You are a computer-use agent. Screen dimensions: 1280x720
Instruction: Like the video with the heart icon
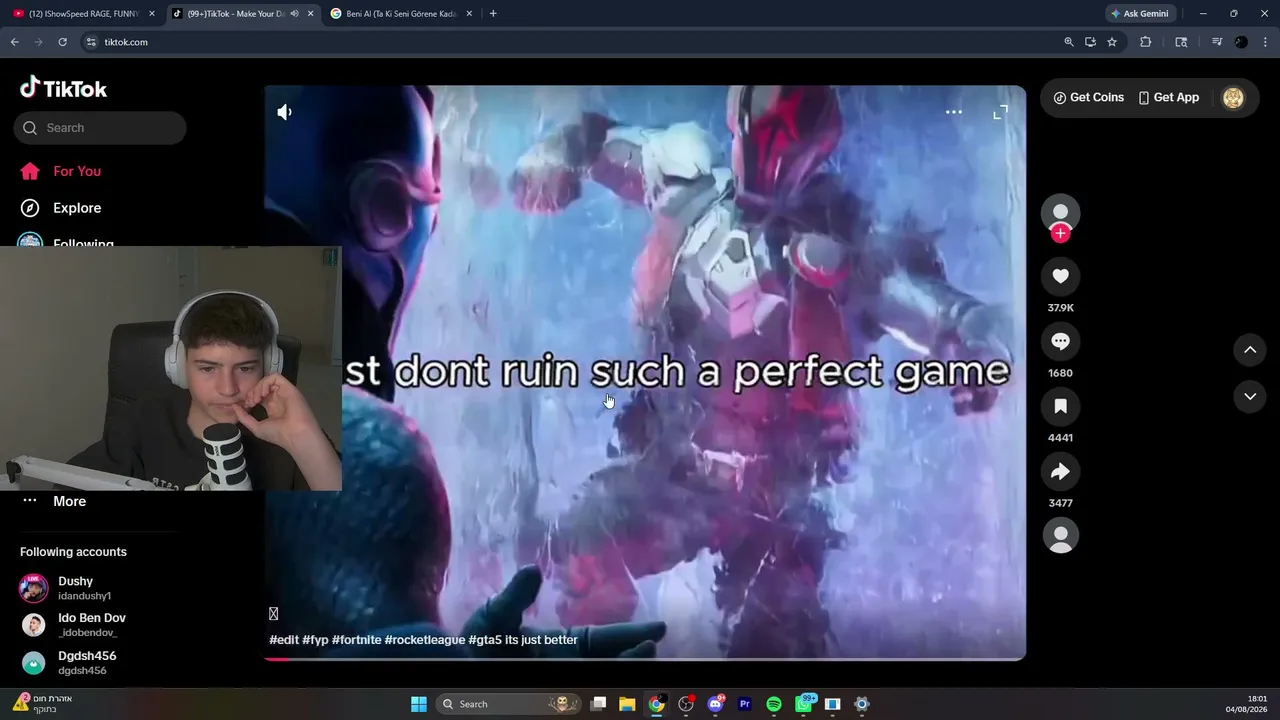coord(1061,276)
